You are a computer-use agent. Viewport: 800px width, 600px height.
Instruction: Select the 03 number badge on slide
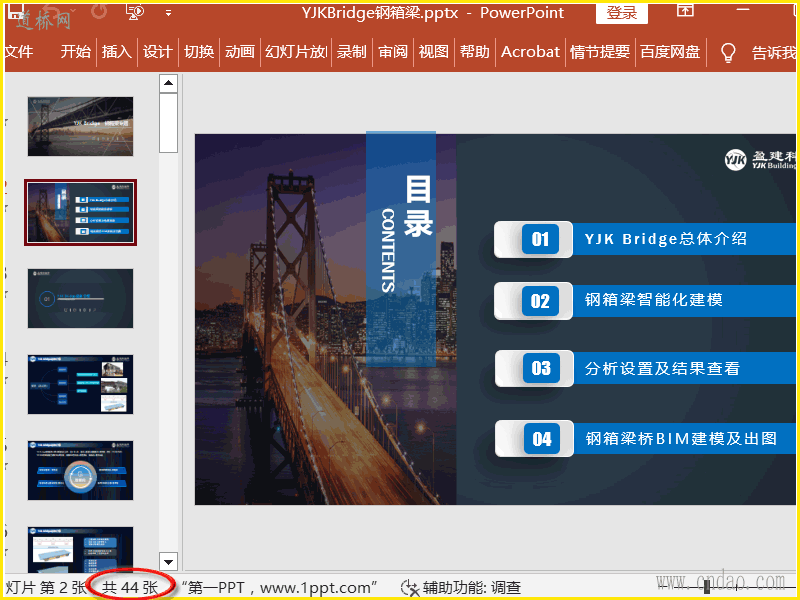pyautogui.click(x=541, y=368)
